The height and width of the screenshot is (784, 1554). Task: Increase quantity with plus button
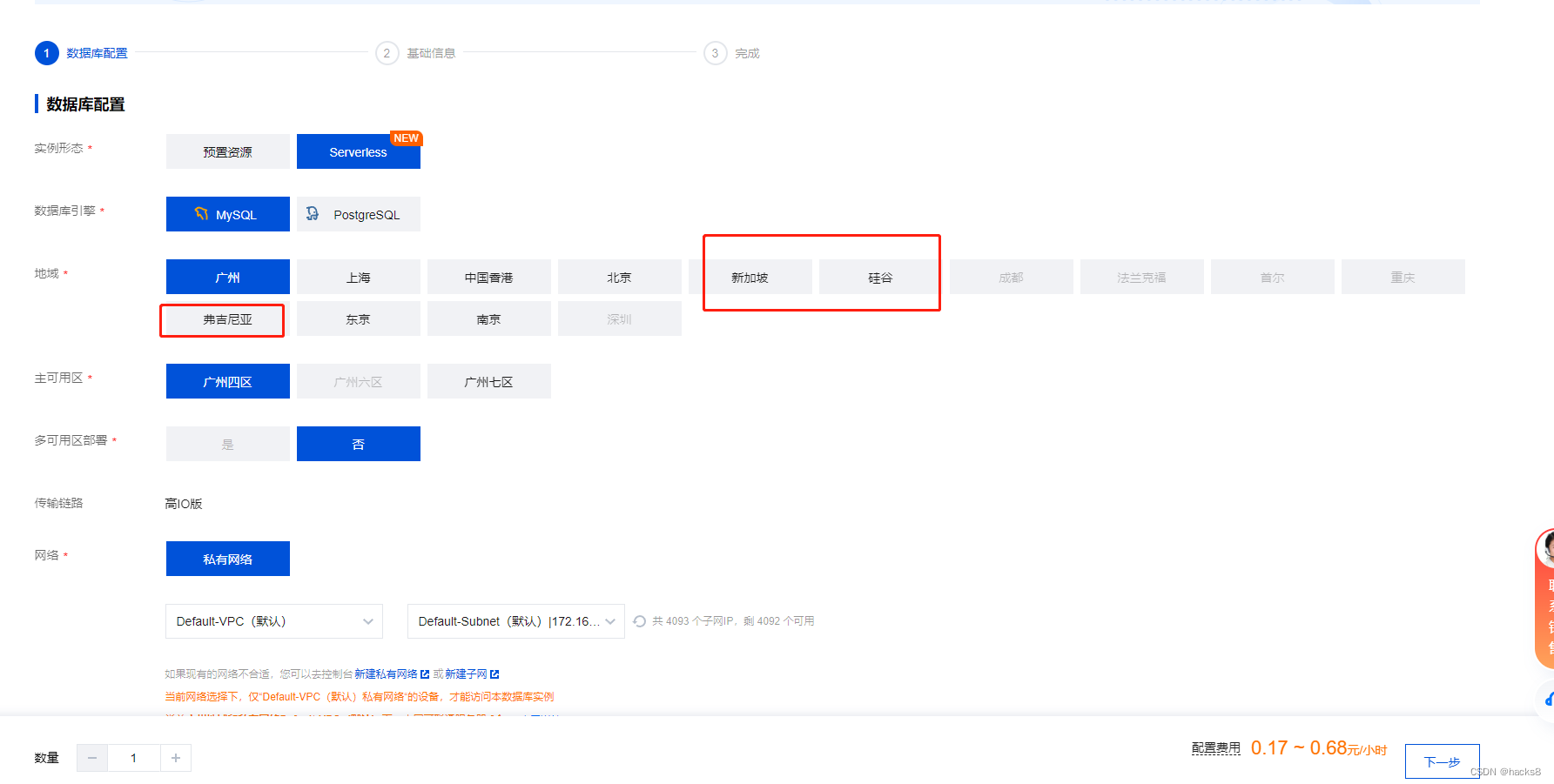(x=176, y=758)
